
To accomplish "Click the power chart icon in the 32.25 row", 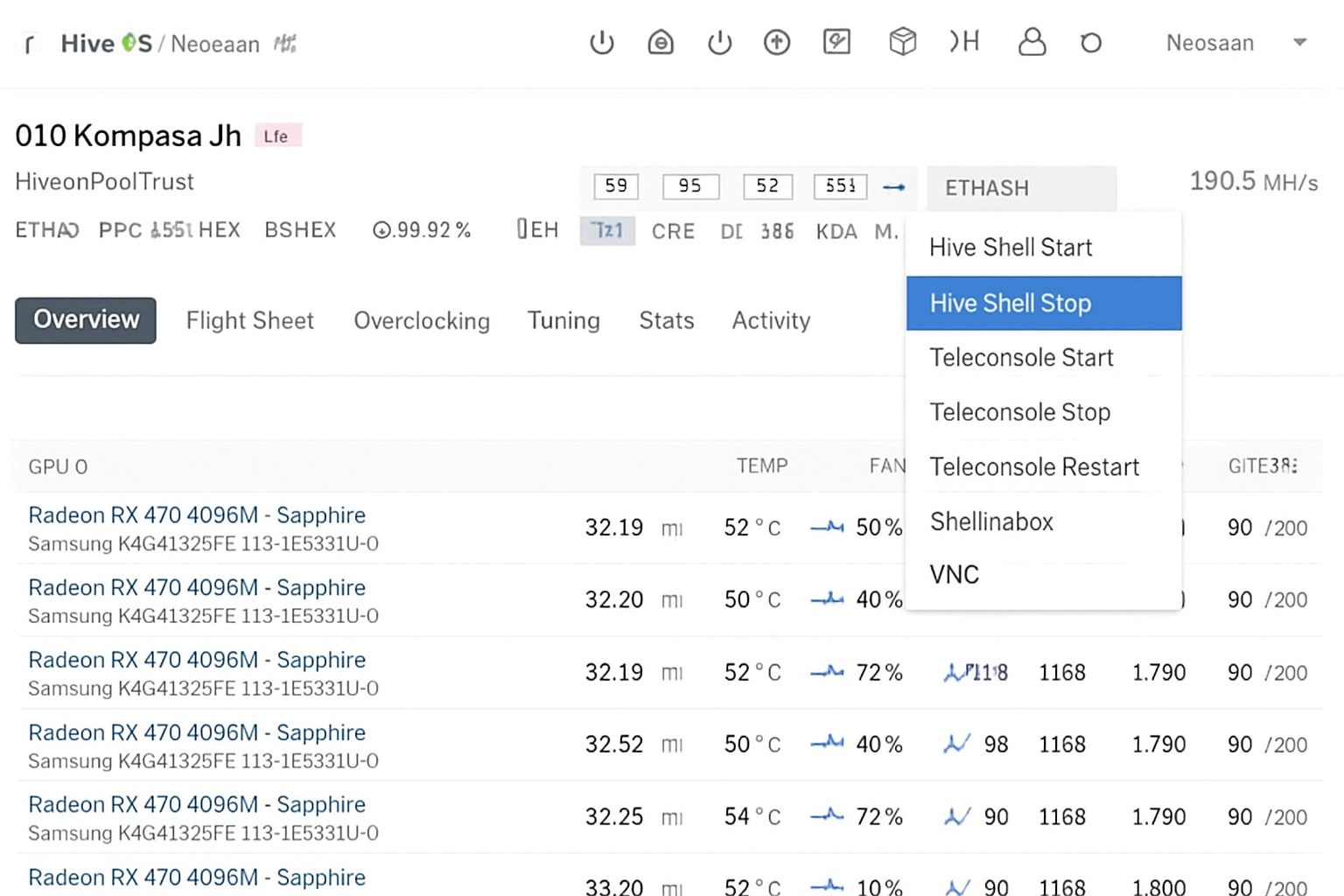I will (x=957, y=816).
